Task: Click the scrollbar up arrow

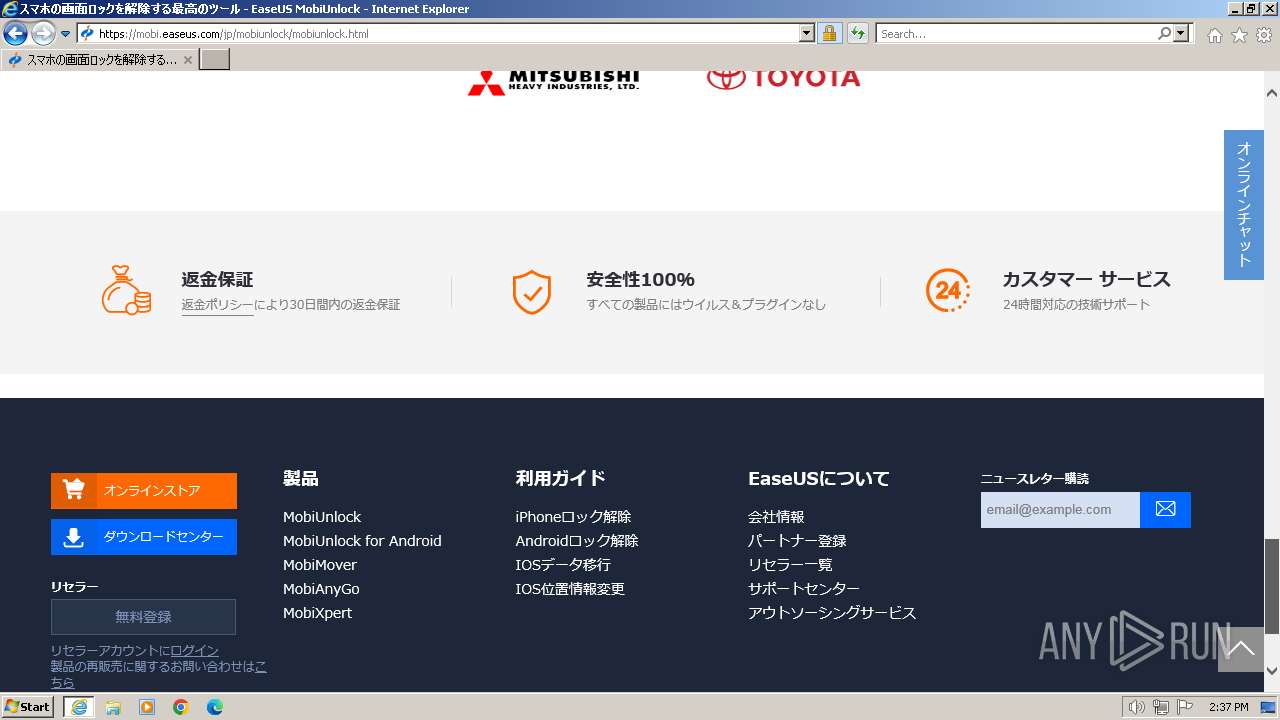Action: [x=1272, y=93]
